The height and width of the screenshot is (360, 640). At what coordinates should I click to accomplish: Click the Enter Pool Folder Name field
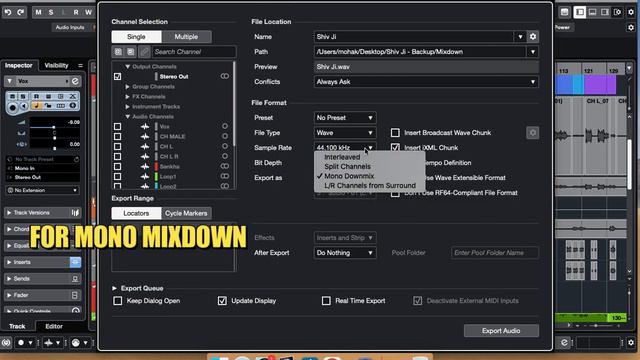(x=495, y=253)
